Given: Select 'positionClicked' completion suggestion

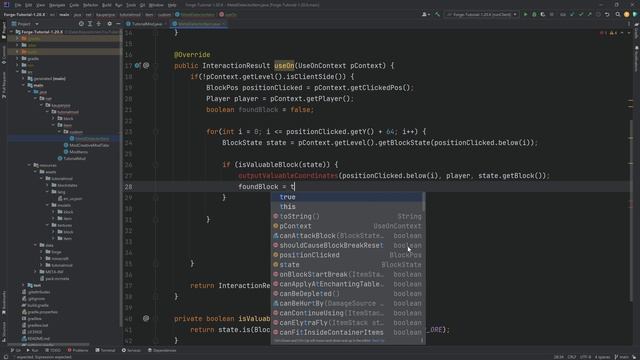Looking at the screenshot, I should pos(347,255).
